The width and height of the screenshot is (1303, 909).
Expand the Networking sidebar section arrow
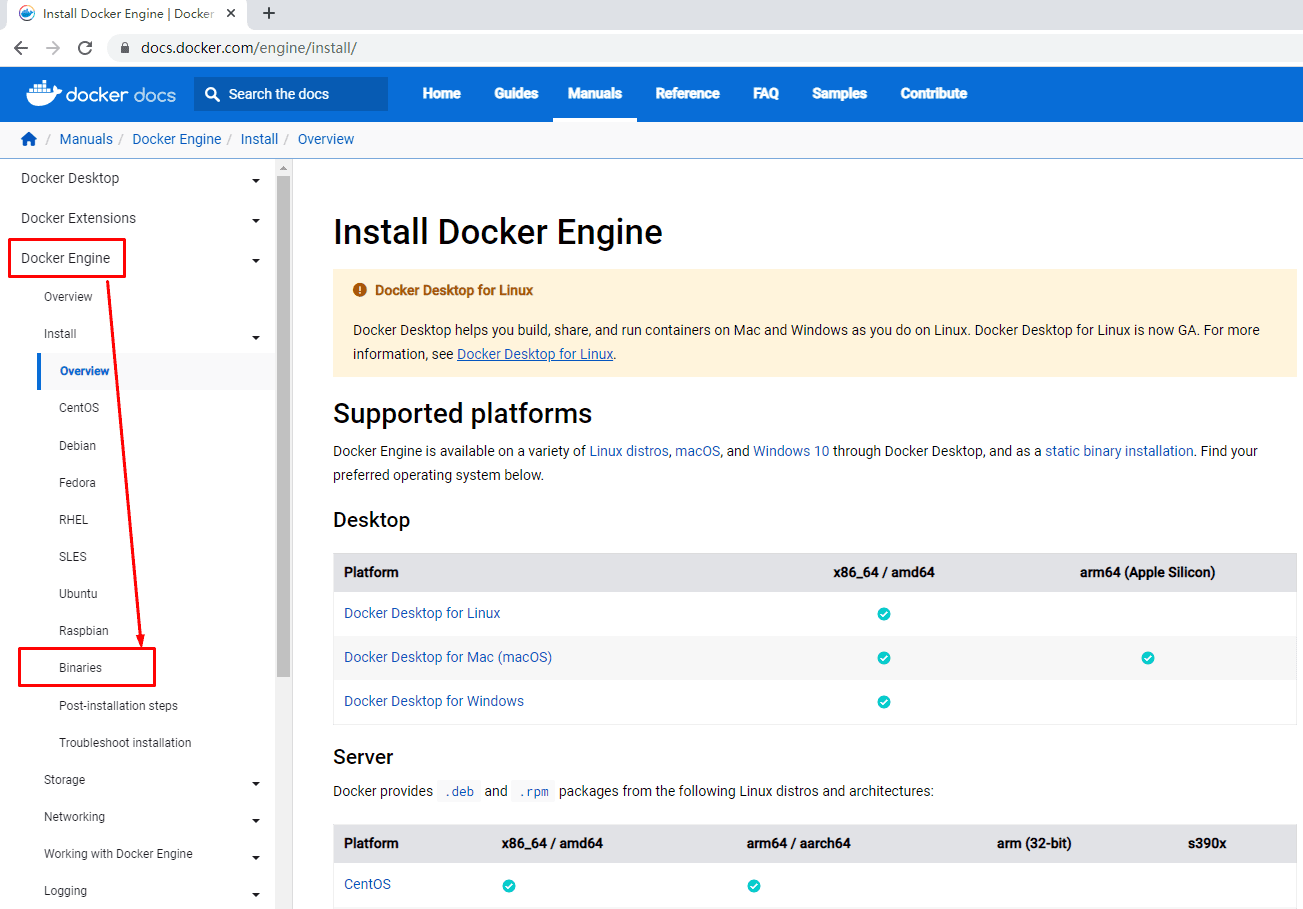[256, 821]
